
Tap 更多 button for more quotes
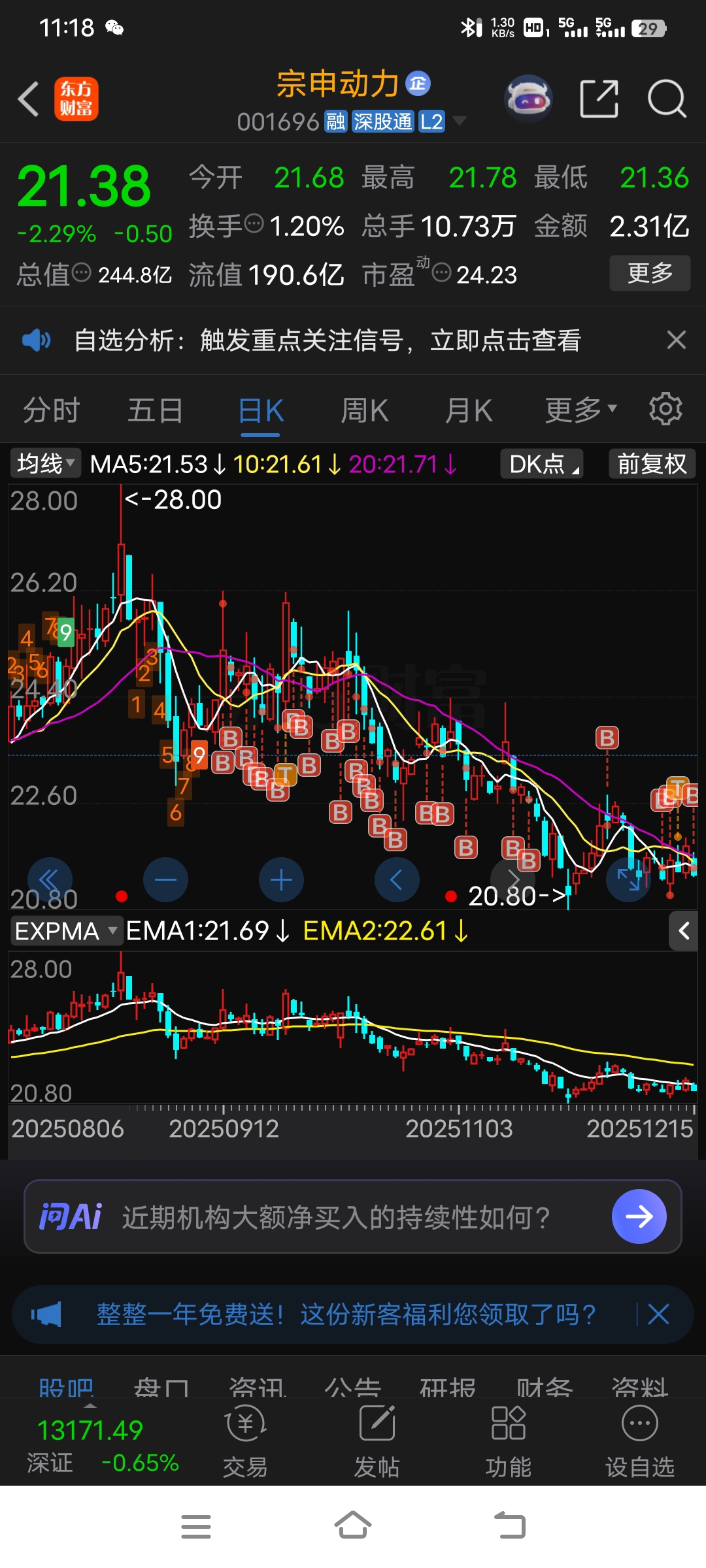[650, 273]
